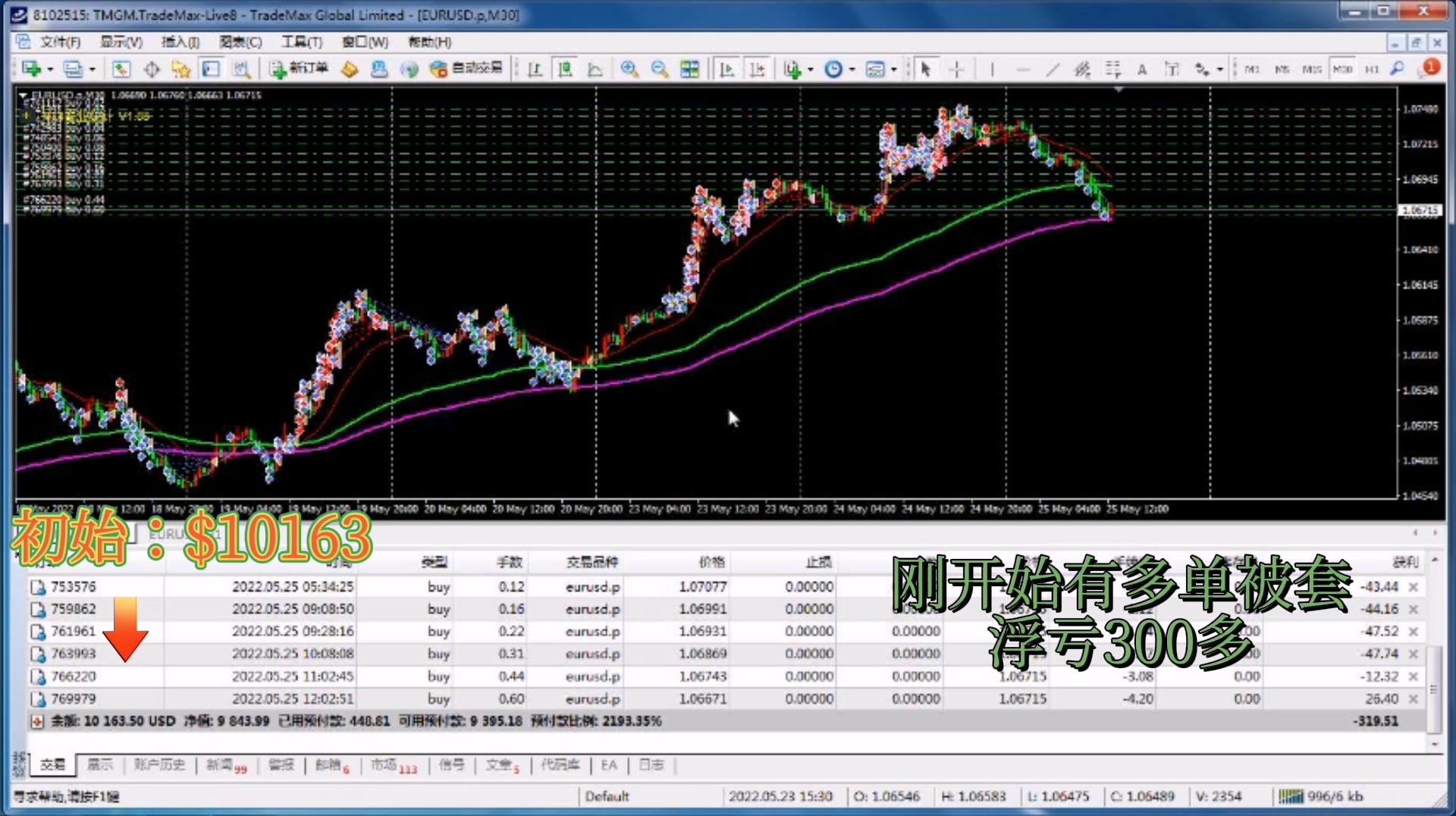The height and width of the screenshot is (816, 1456).
Task: Select order 769979 row in trade list
Action: point(74,698)
